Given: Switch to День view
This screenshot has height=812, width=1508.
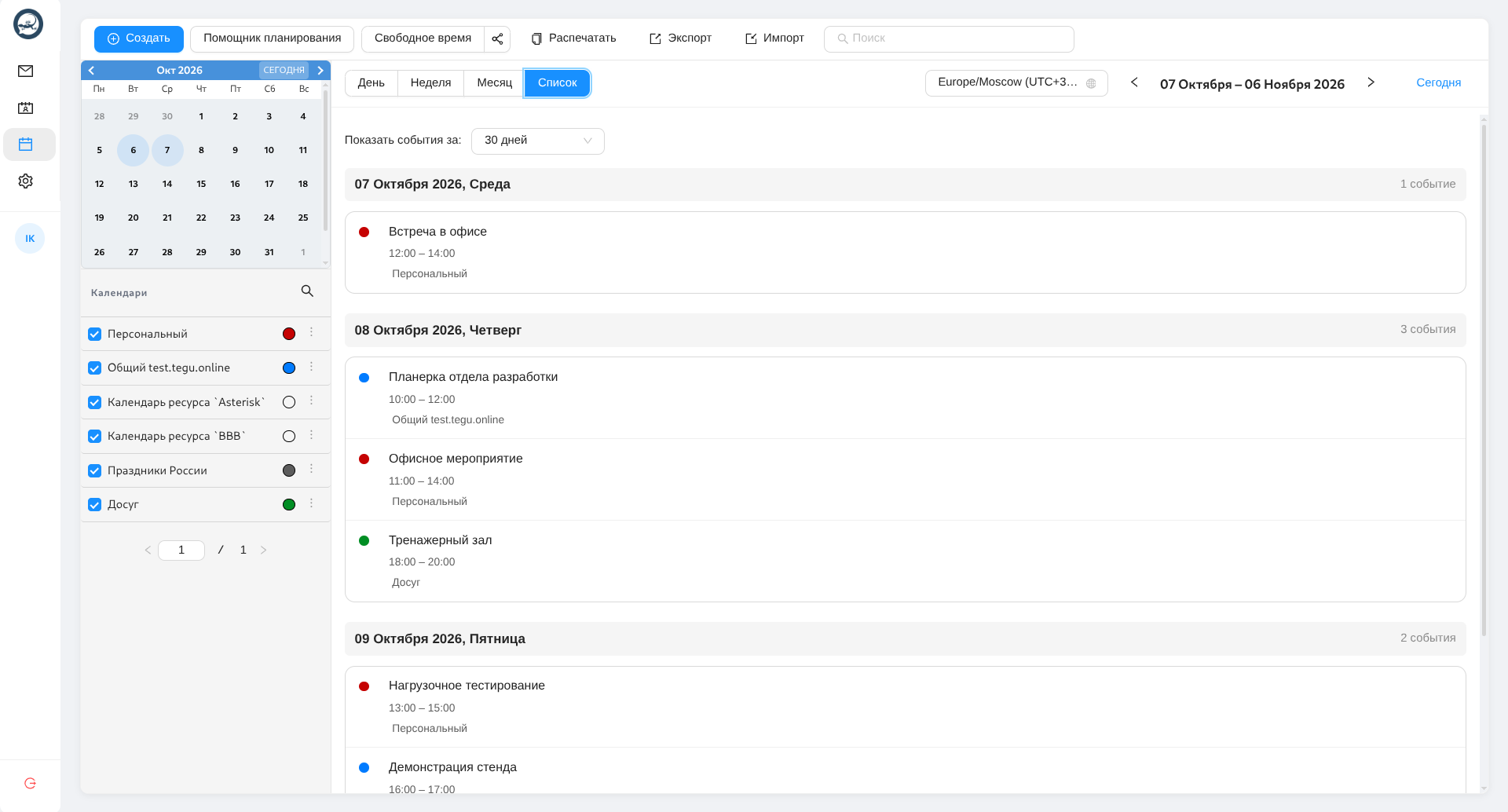Looking at the screenshot, I should click(x=372, y=83).
